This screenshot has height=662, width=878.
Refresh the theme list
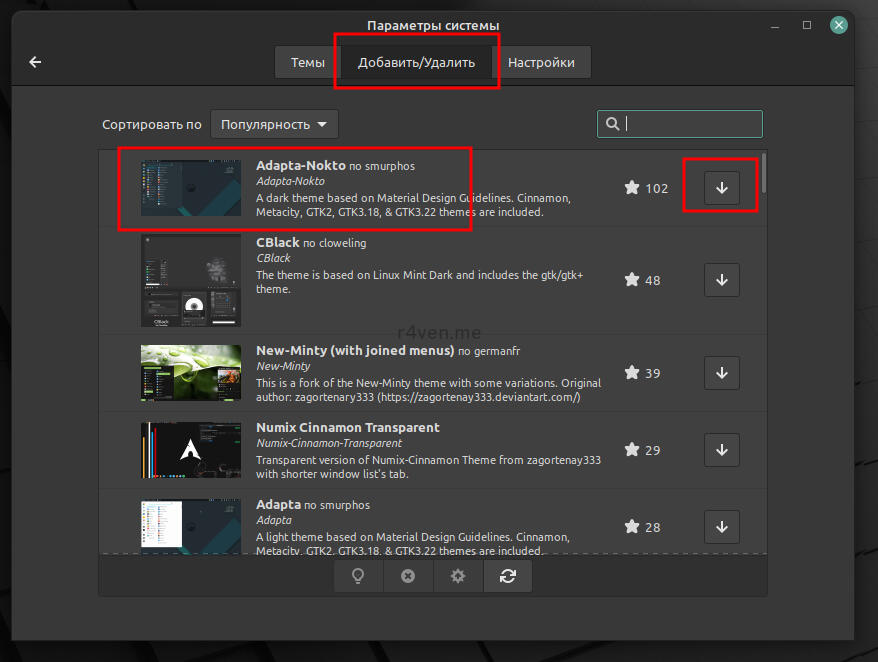click(508, 577)
